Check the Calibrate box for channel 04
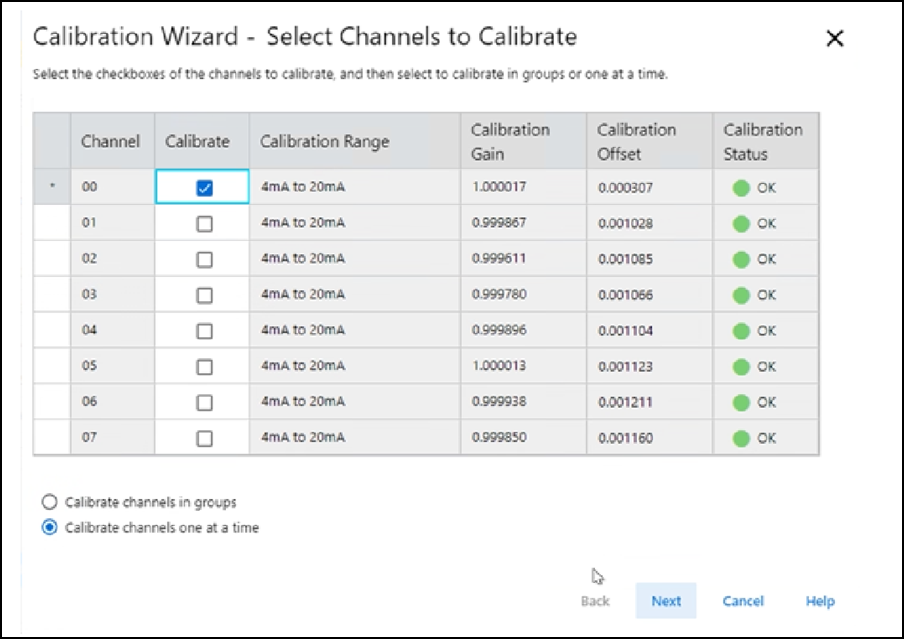The width and height of the screenshot is (904, 639). (x=204, y=331)
